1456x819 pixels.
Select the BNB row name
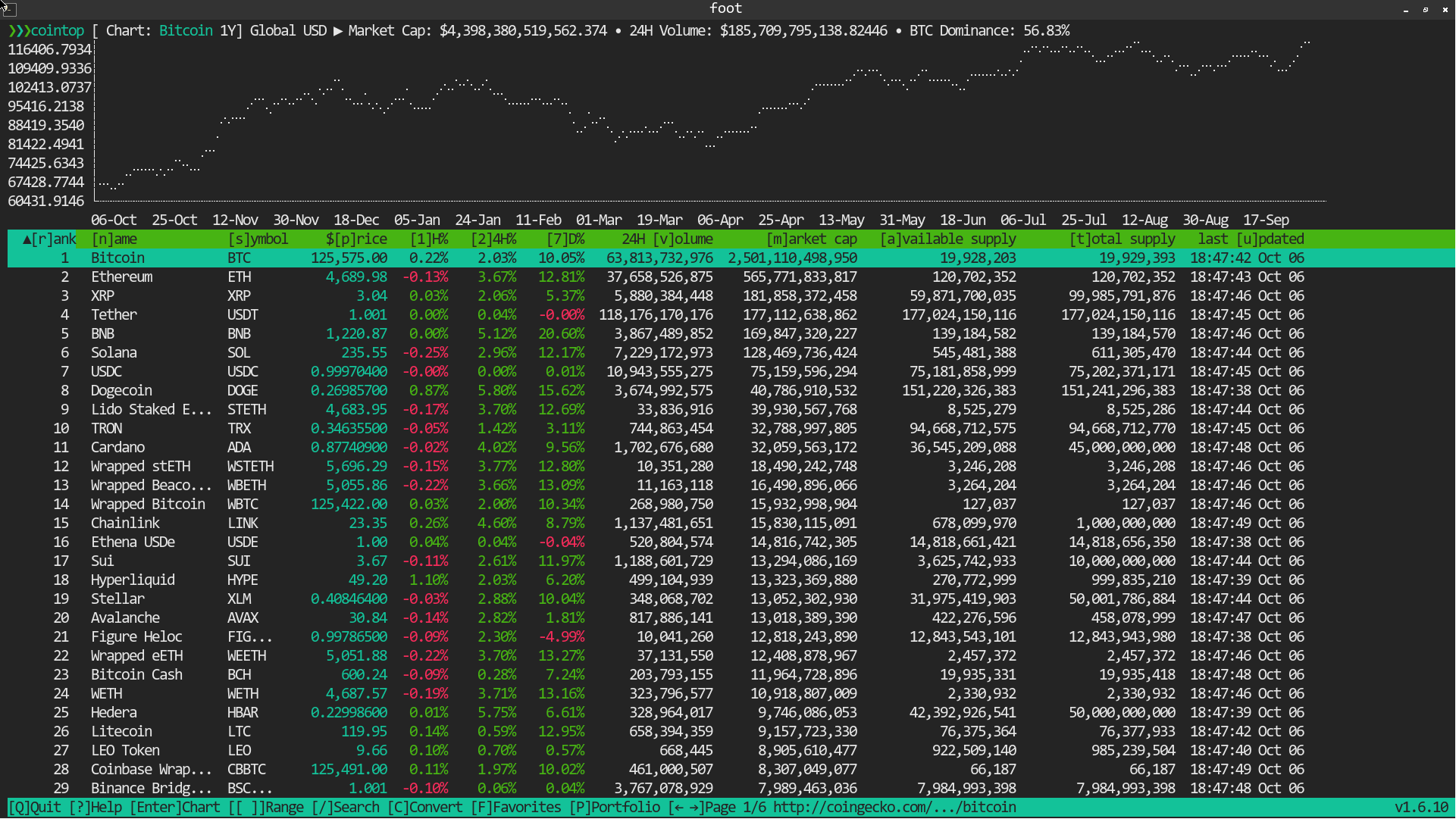pyautogui.click(x=102, y=334)
